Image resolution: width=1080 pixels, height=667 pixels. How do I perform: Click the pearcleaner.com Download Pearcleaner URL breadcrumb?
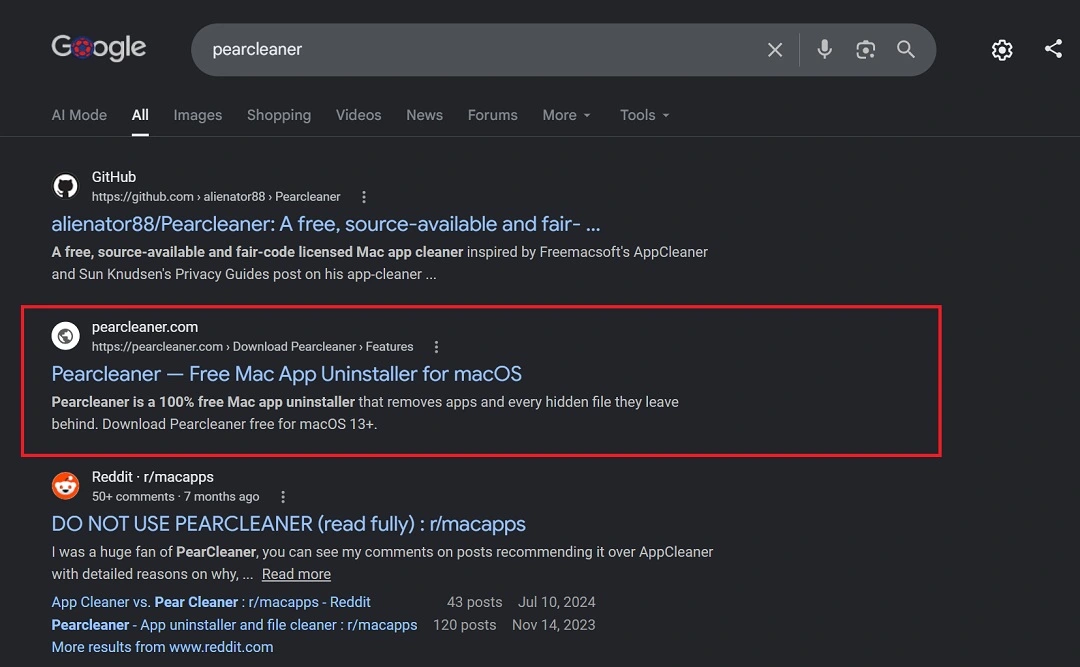click(252, 347)
